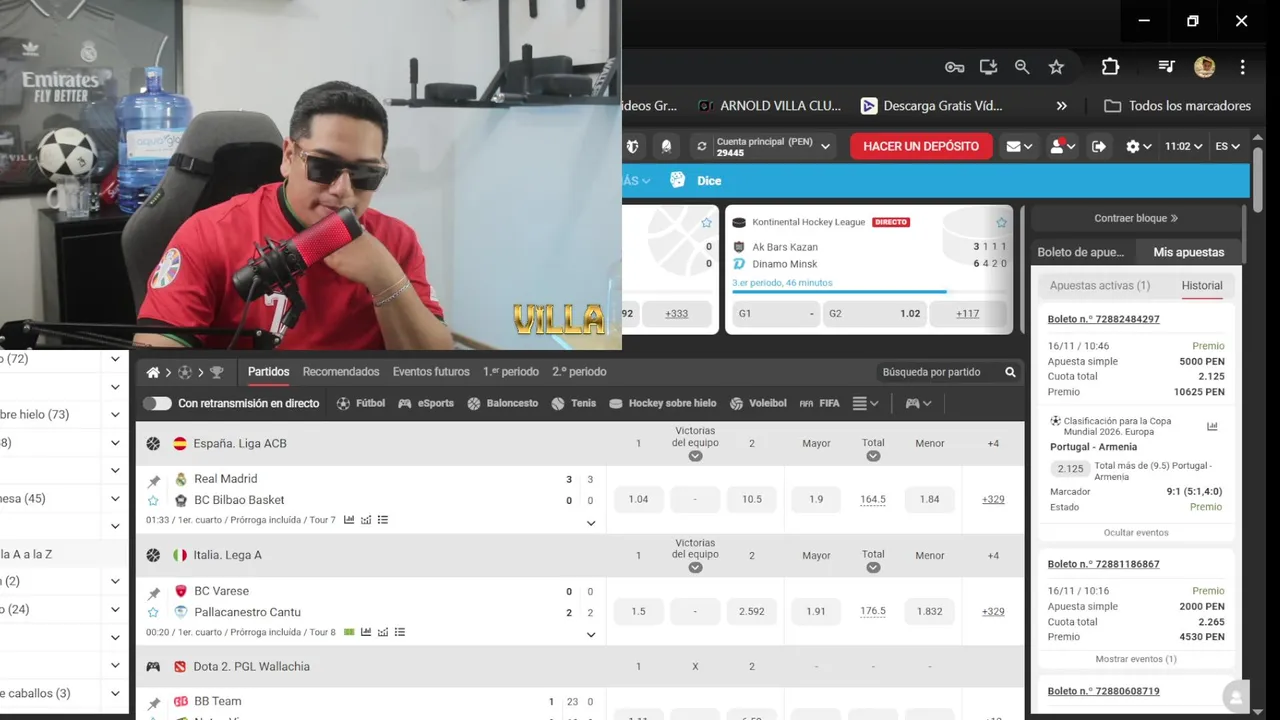Image resolution: width=1280 pixels, height=720 pixels.
Task: Switch to Apuestas activas (1) tab
Action: (x=1100, y=286)
